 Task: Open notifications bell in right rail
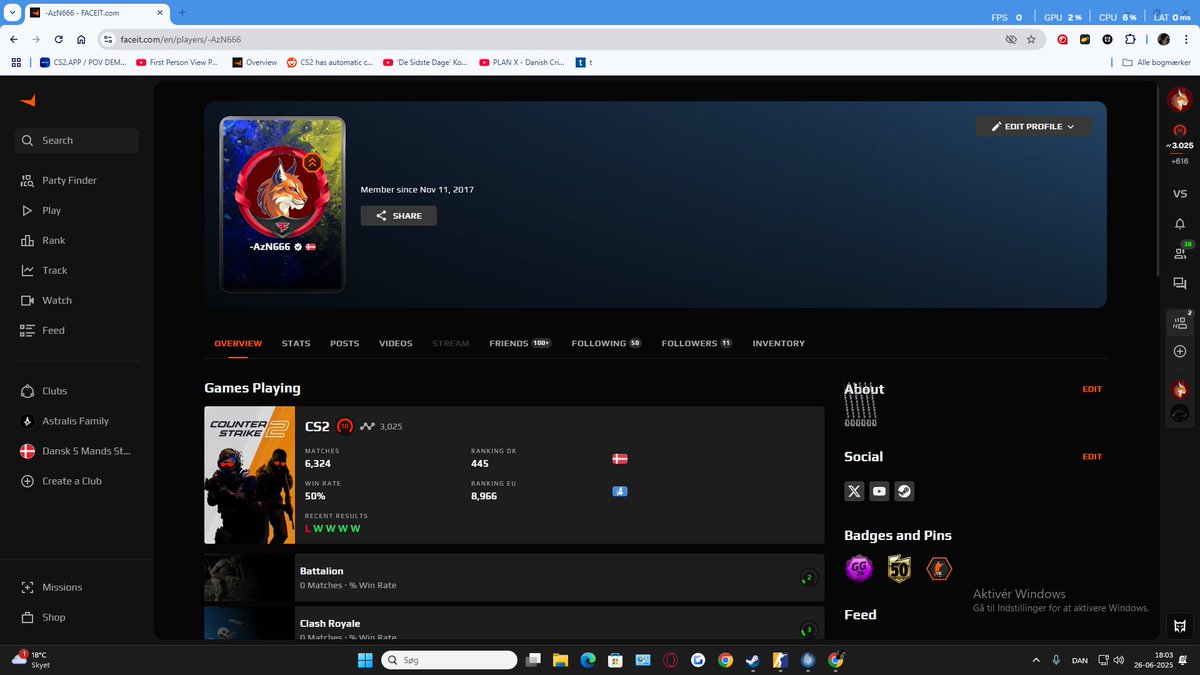(x=1179, y=223)
